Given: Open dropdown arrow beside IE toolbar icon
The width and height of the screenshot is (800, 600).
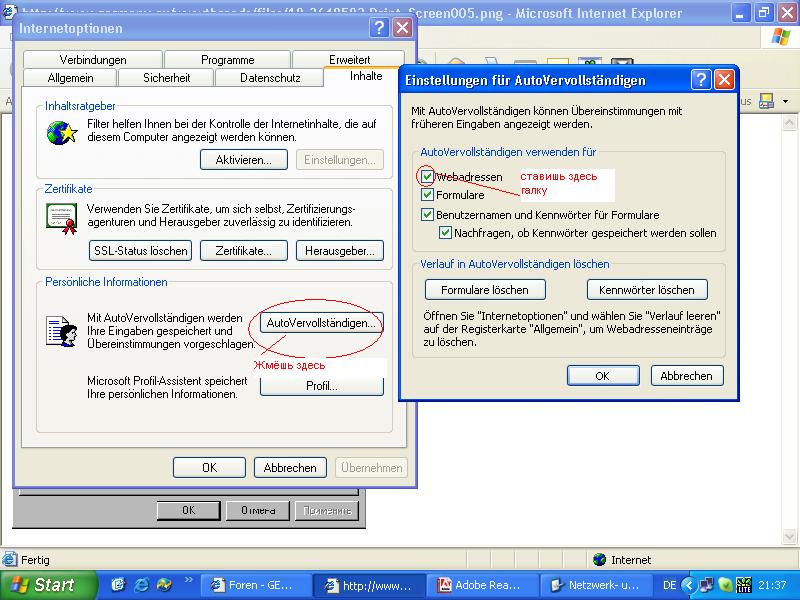Looking at the screenshot, I should pyautogui.click(x=785, y=102).
